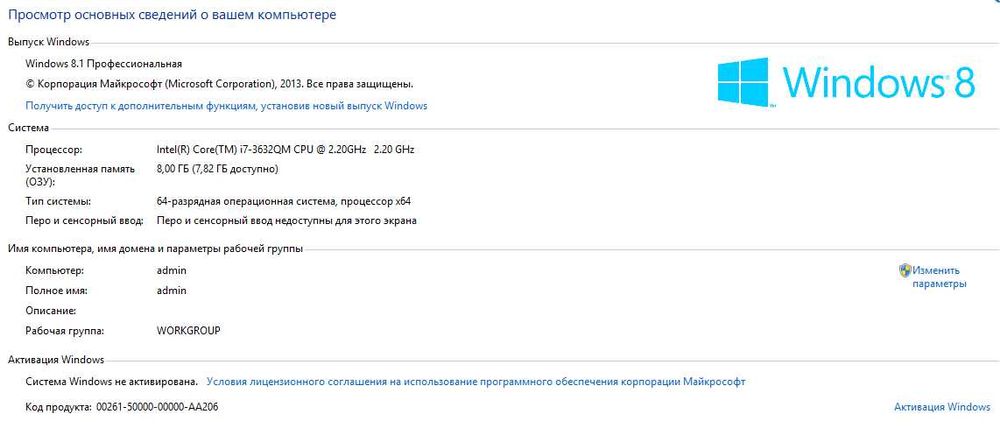The width and height of the screenshot is (1000, 434).
Task: Click the Активация Windows section header
Action: tap(55, 359)
